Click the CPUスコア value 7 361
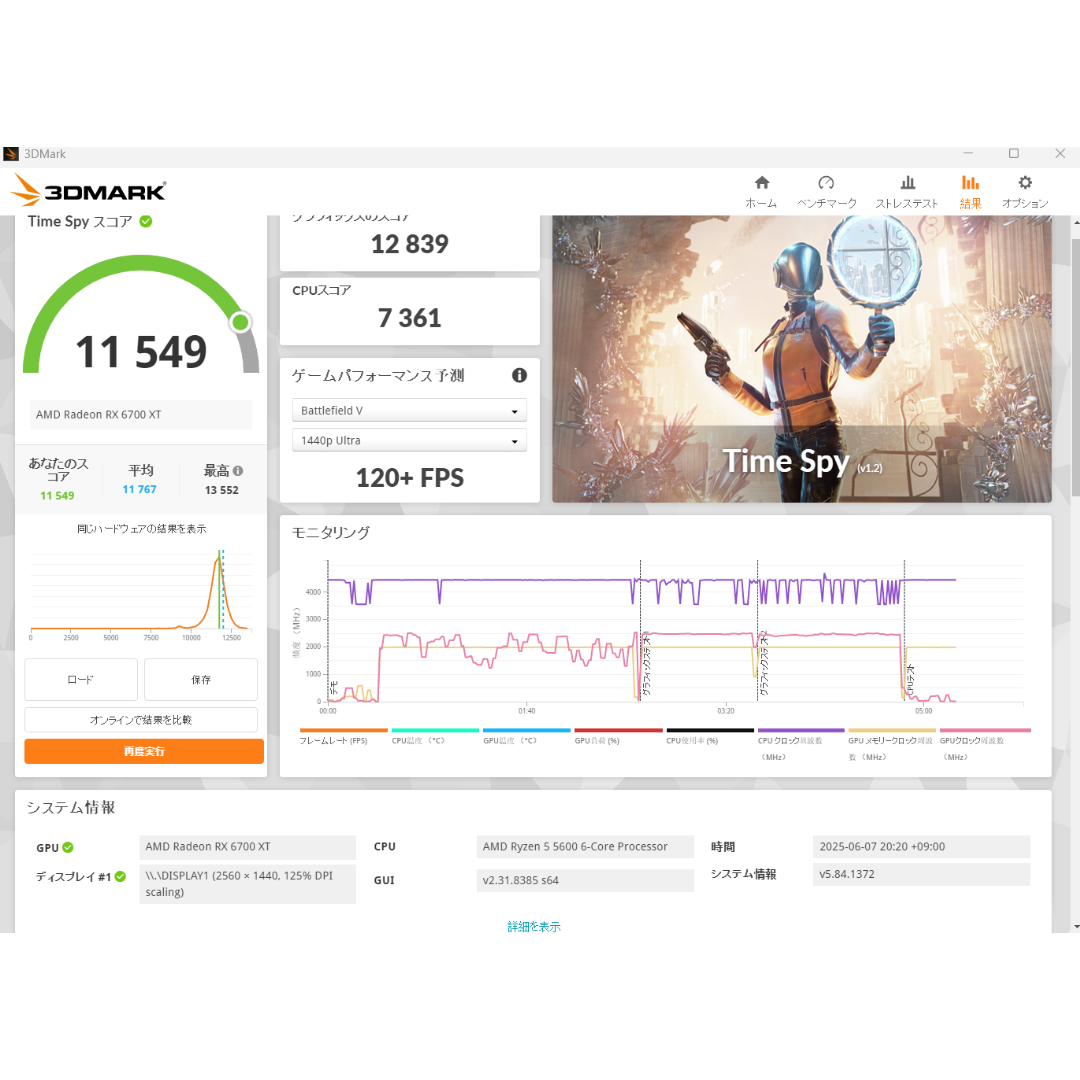The height and width of the screenshot is (1080, 1080). (409, 318)
